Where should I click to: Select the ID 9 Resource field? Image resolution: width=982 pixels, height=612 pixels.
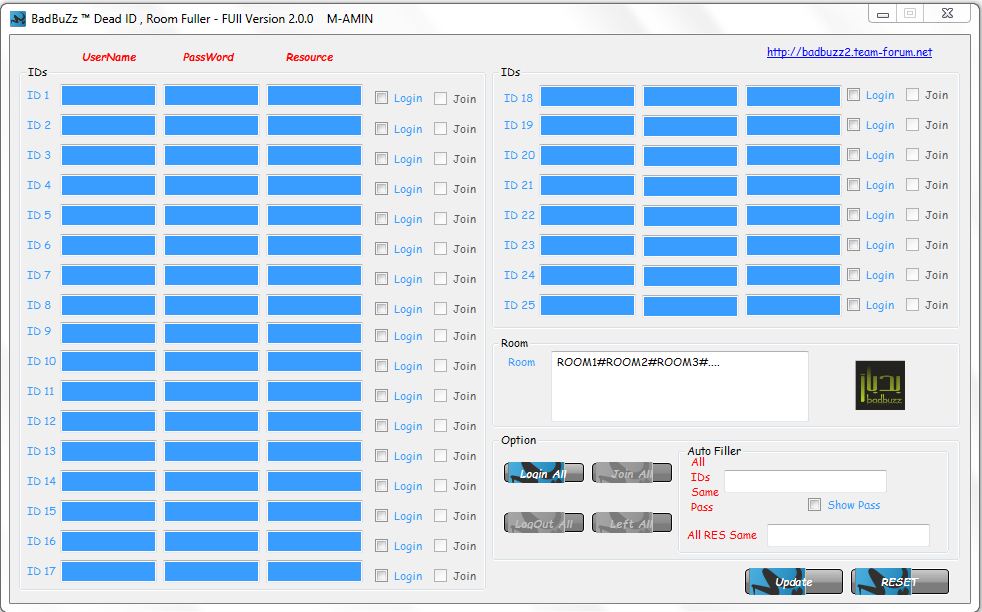[x=314, y=333]
